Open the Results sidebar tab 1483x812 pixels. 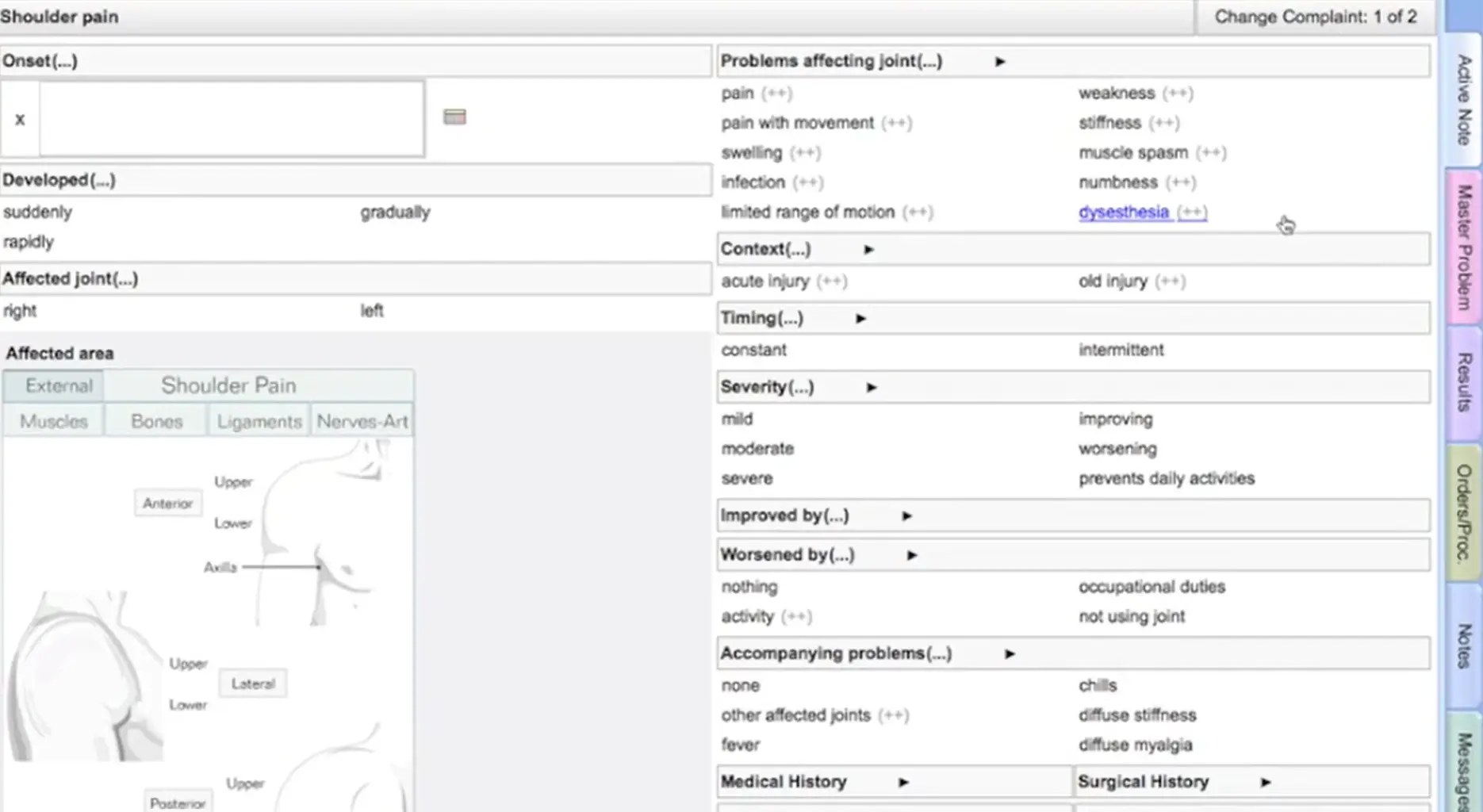(1462, 385)
